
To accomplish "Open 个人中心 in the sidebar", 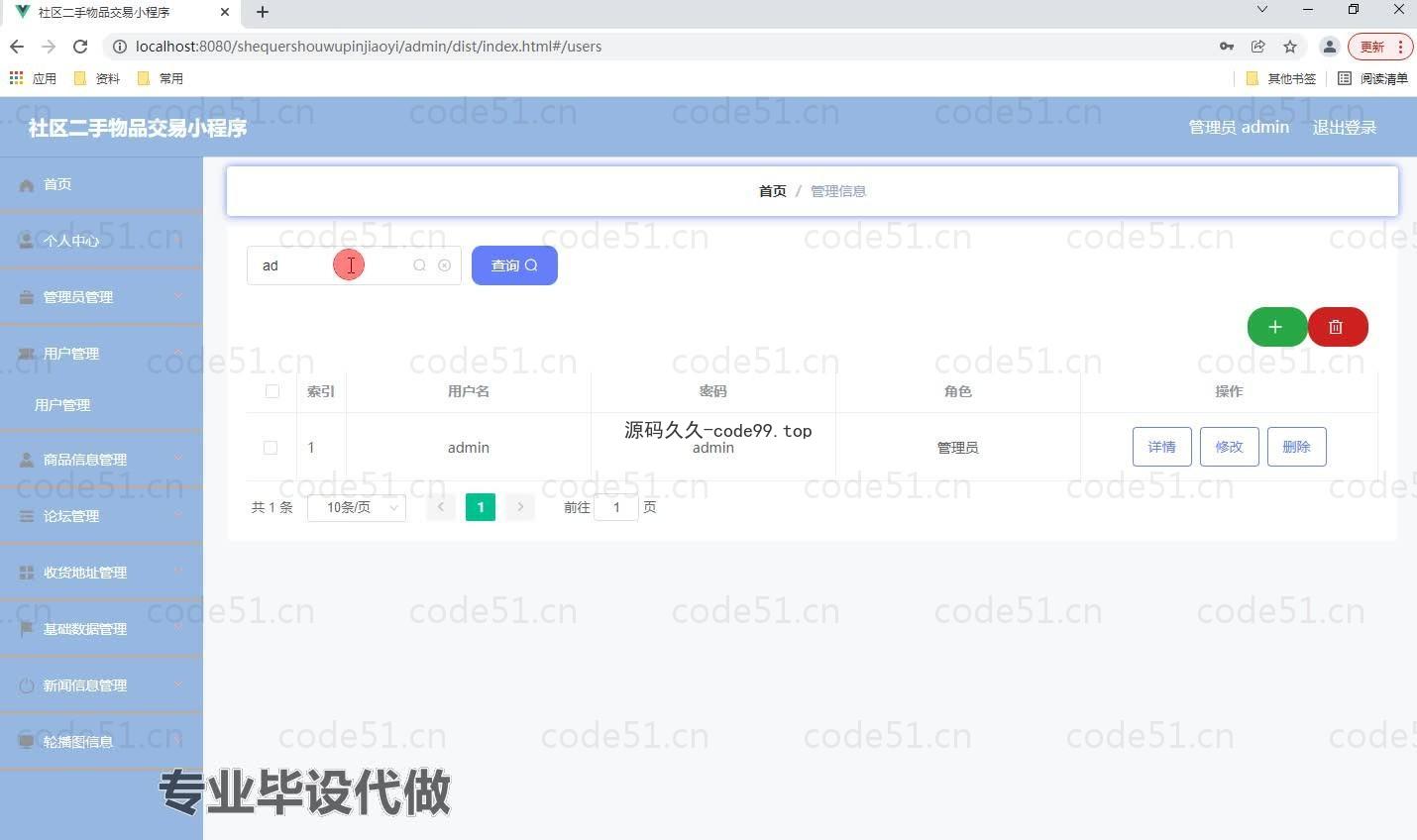I will (101, 241).
